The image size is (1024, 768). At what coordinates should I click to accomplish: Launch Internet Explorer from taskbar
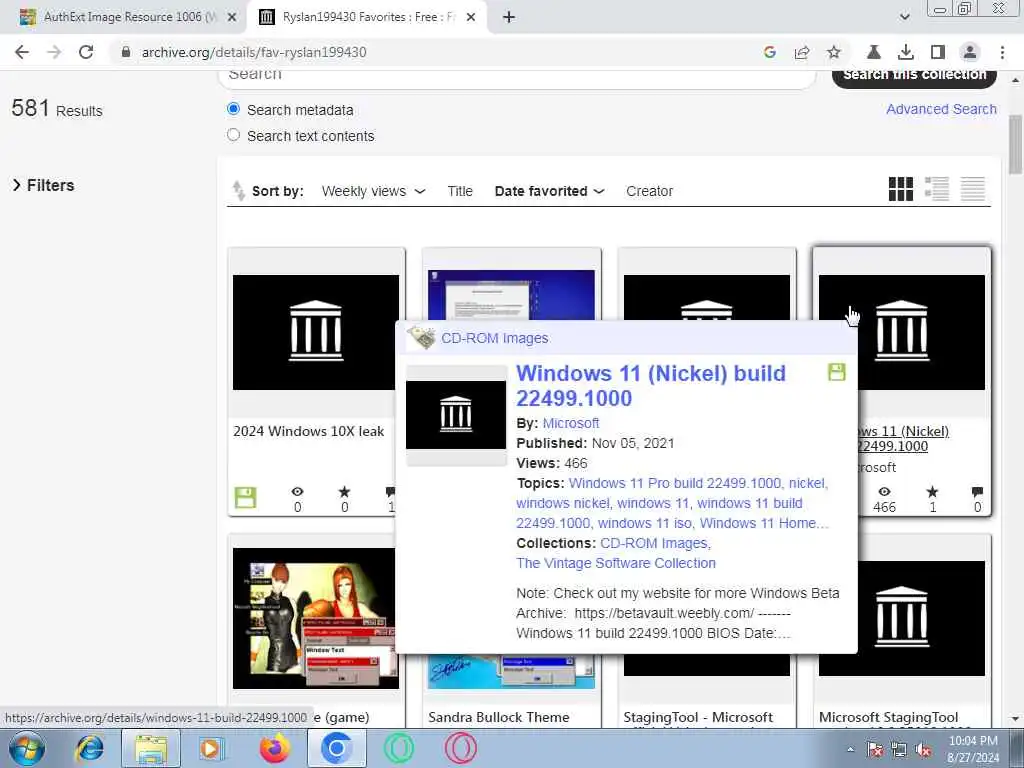(90, 748)
